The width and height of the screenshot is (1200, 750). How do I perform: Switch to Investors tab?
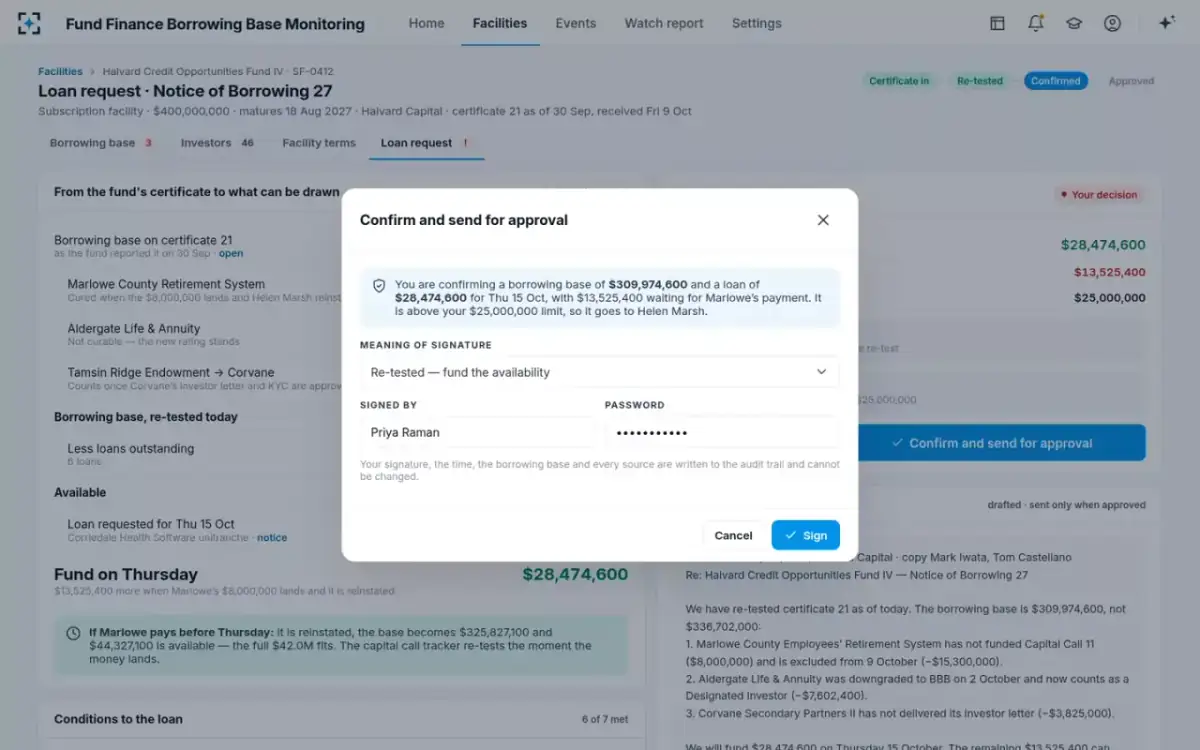(217, 143)
